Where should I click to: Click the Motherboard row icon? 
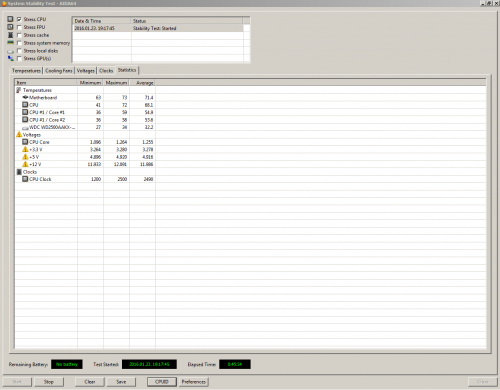[25, 97]
